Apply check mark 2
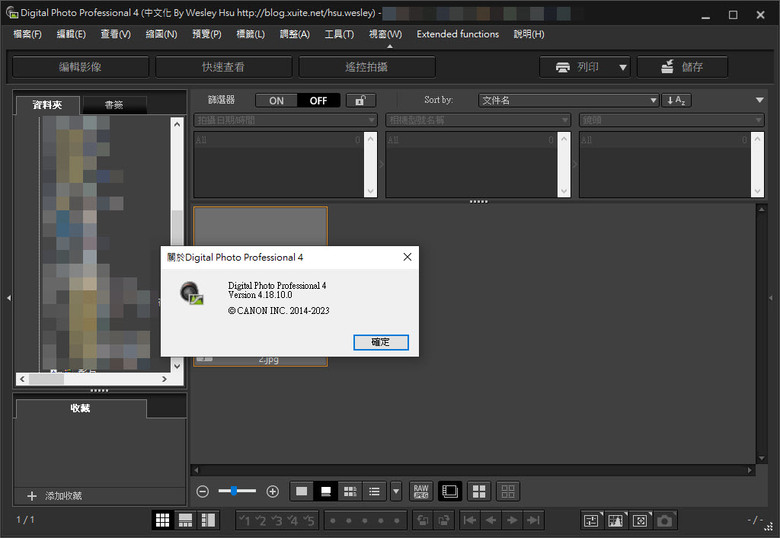 (261, 521)
